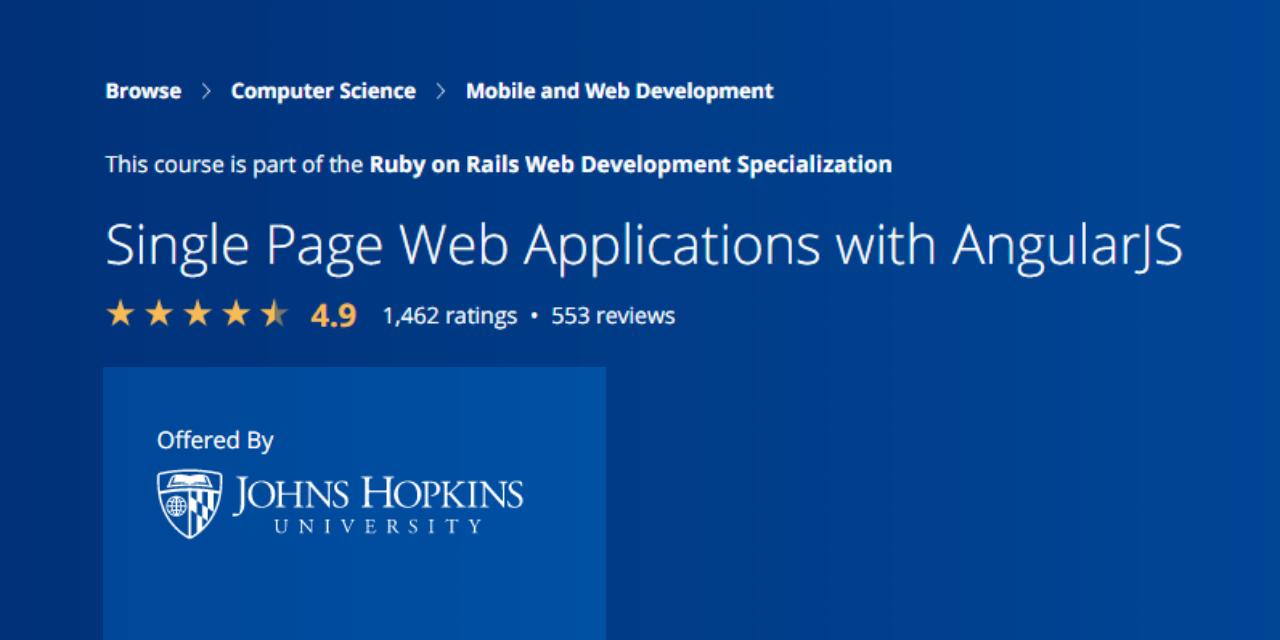1280x640 pixels.
Task: Open the 553 reviews page
Action: [x=613, y=315]
